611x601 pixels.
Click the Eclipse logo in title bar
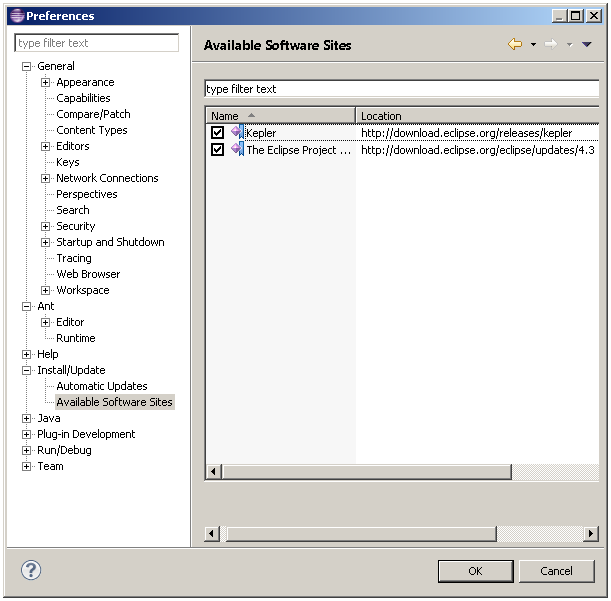coord(17,16)
